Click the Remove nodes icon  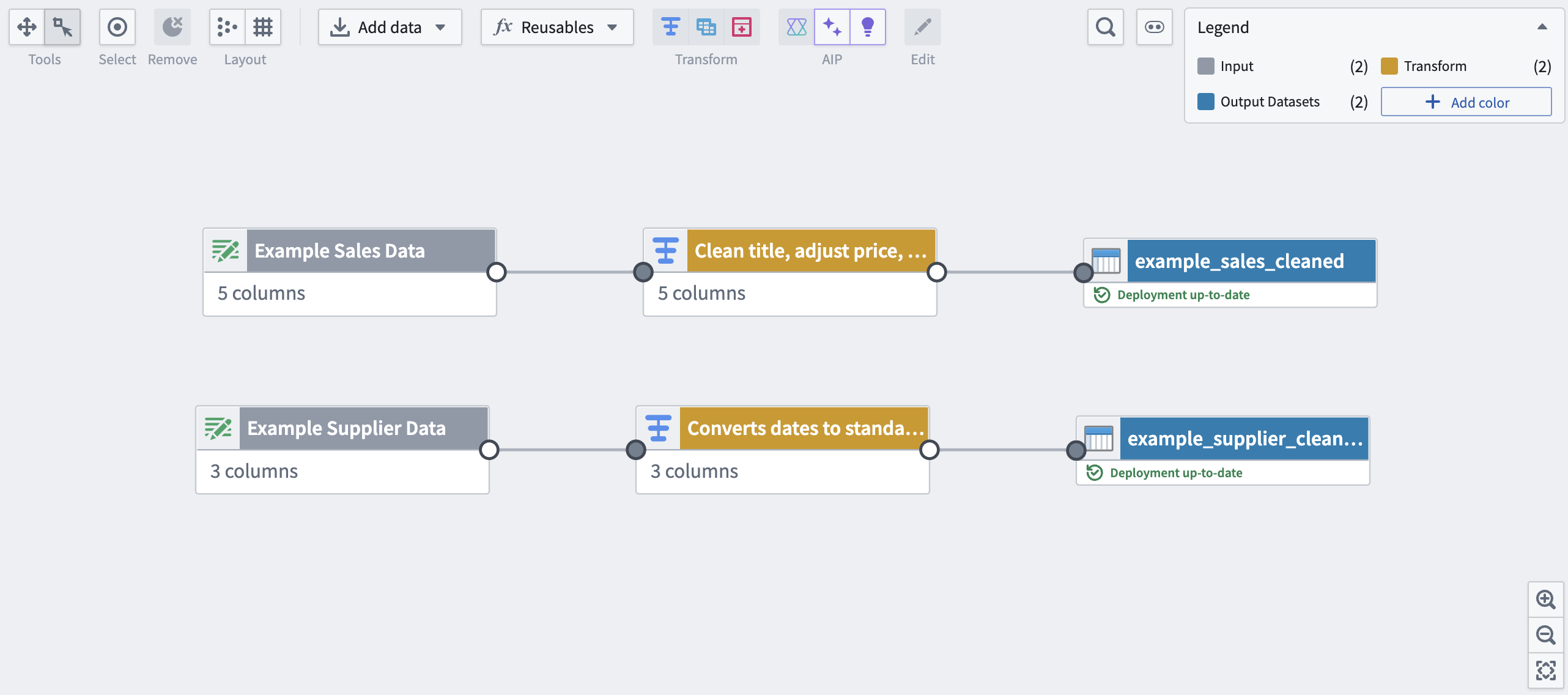172,27
